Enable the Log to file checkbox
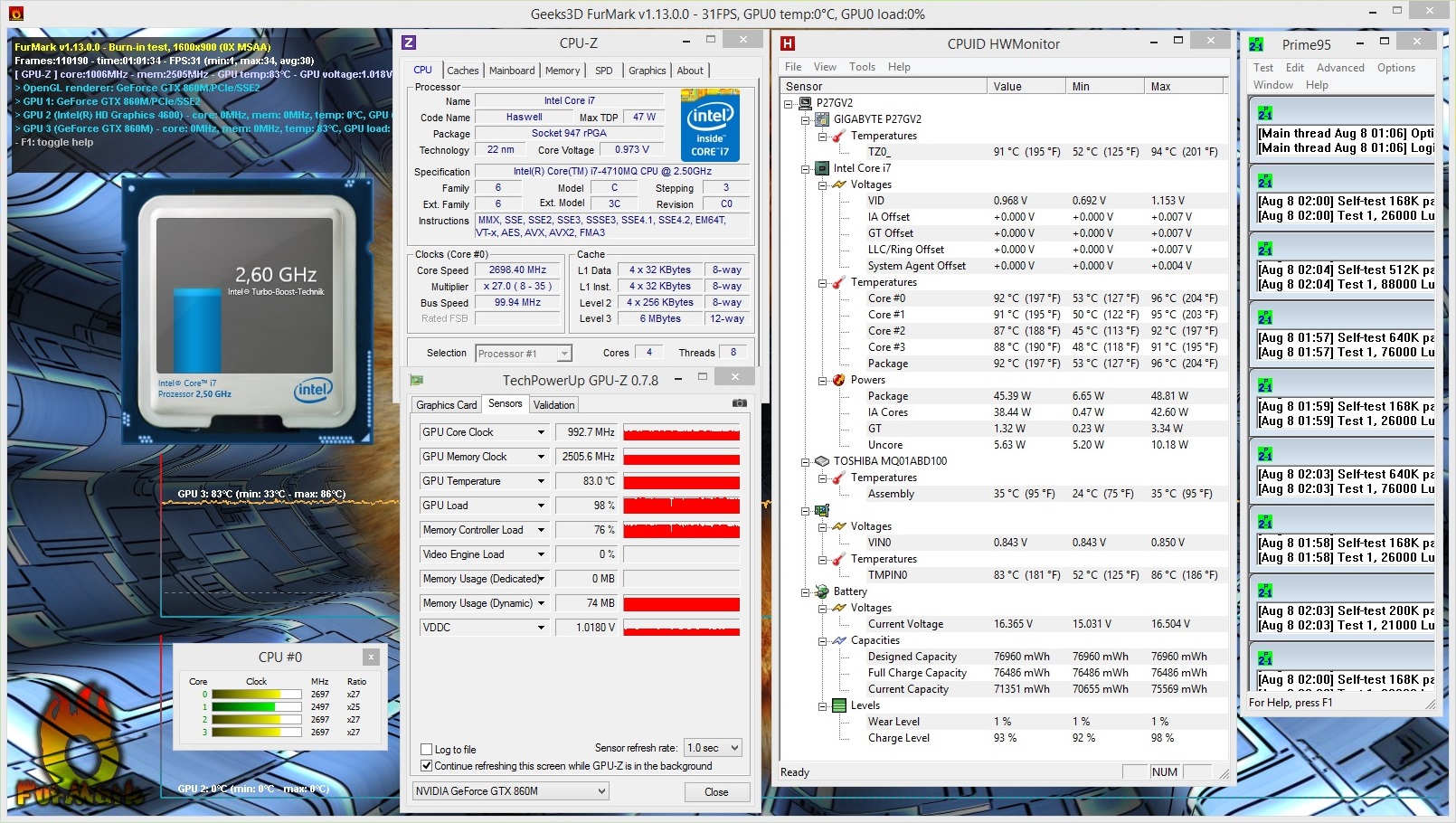 [427, 750]
